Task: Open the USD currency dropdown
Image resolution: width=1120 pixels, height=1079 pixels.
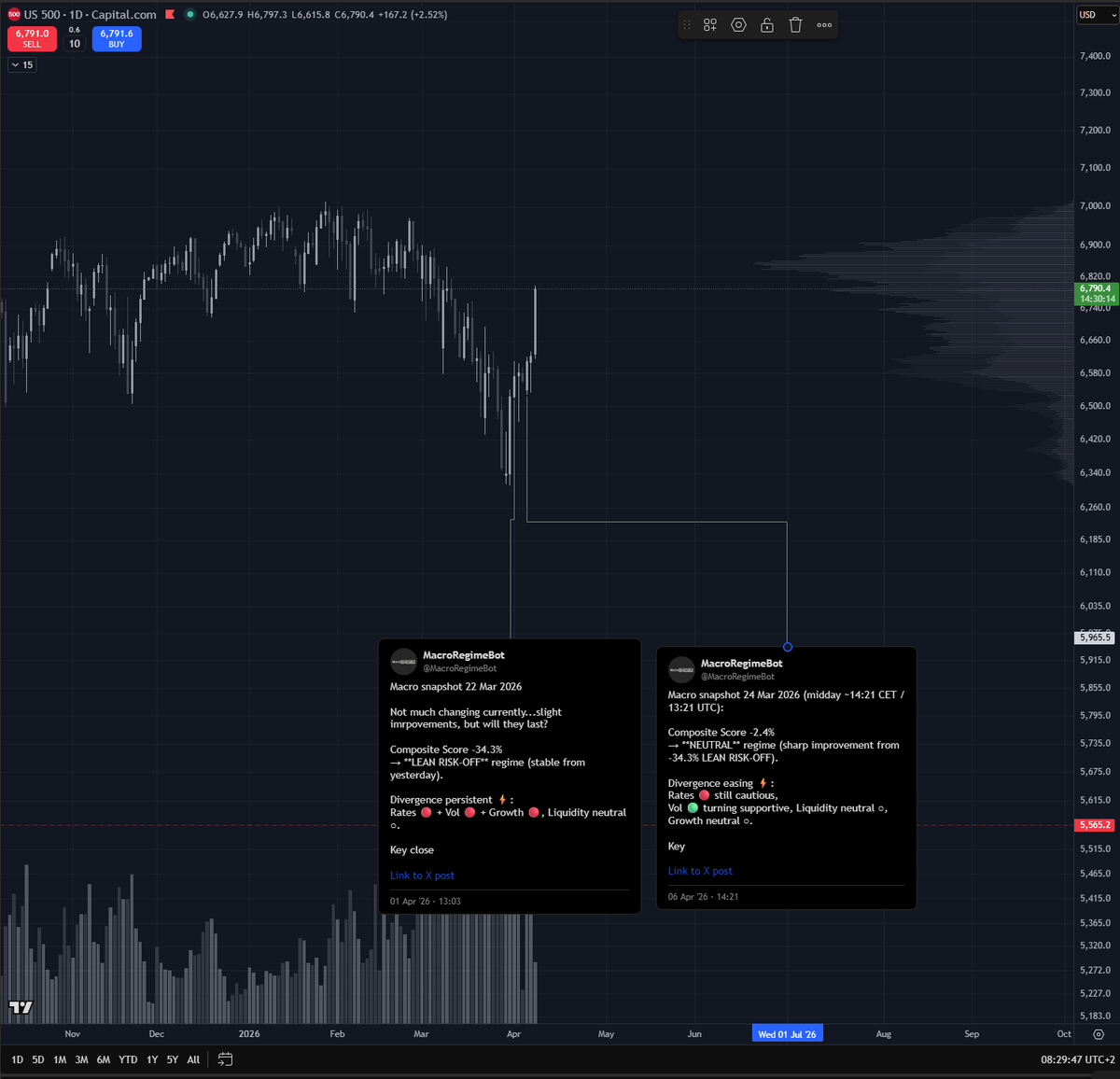Action: point(1098,15)
